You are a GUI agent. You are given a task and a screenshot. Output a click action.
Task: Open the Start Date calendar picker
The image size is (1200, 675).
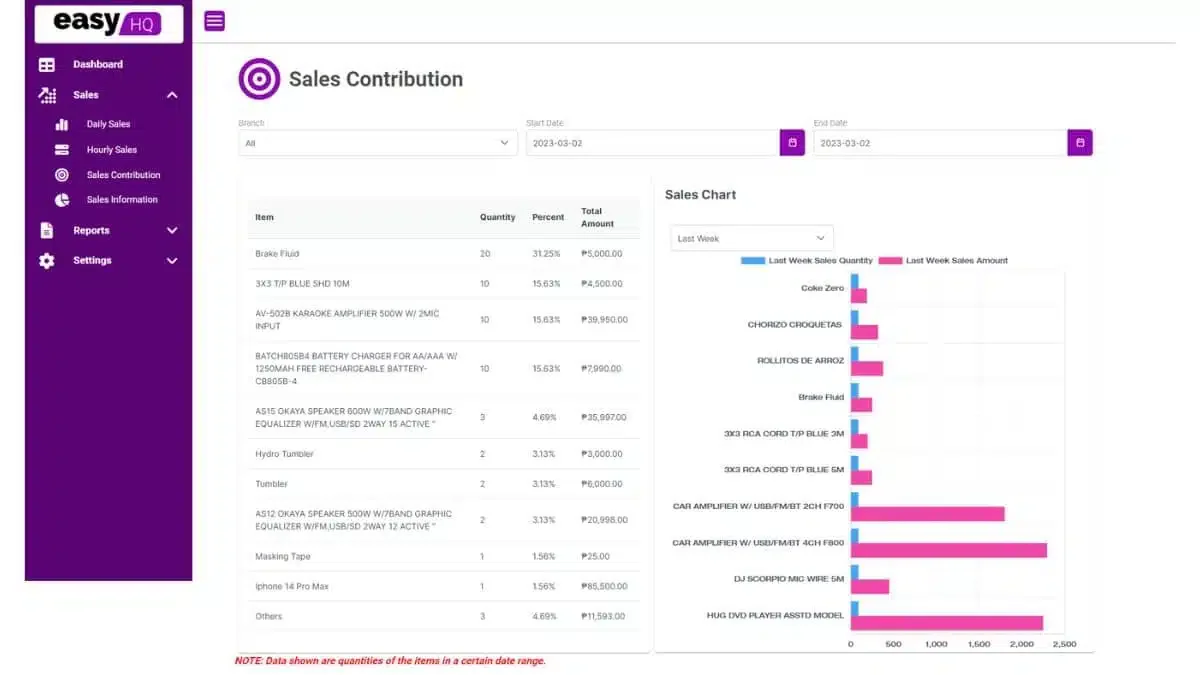(x=792, y=143)
